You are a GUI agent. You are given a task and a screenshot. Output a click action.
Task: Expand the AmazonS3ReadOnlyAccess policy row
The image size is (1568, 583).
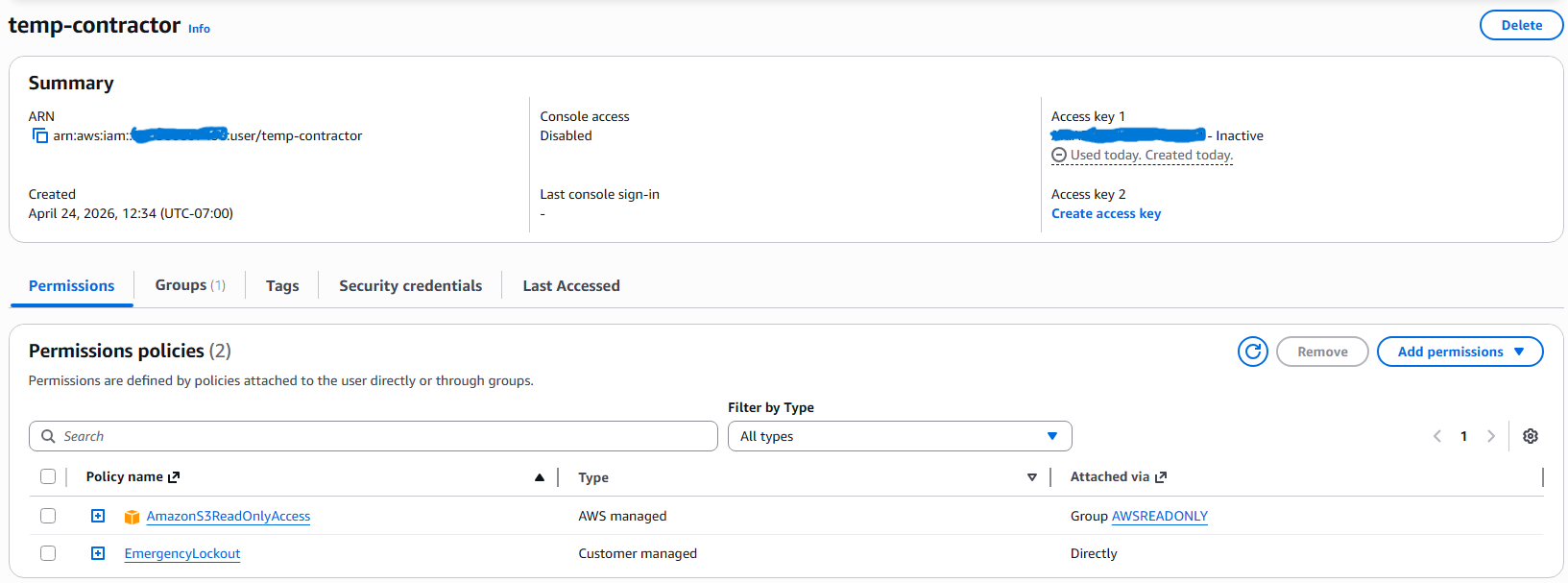point(98,517)
